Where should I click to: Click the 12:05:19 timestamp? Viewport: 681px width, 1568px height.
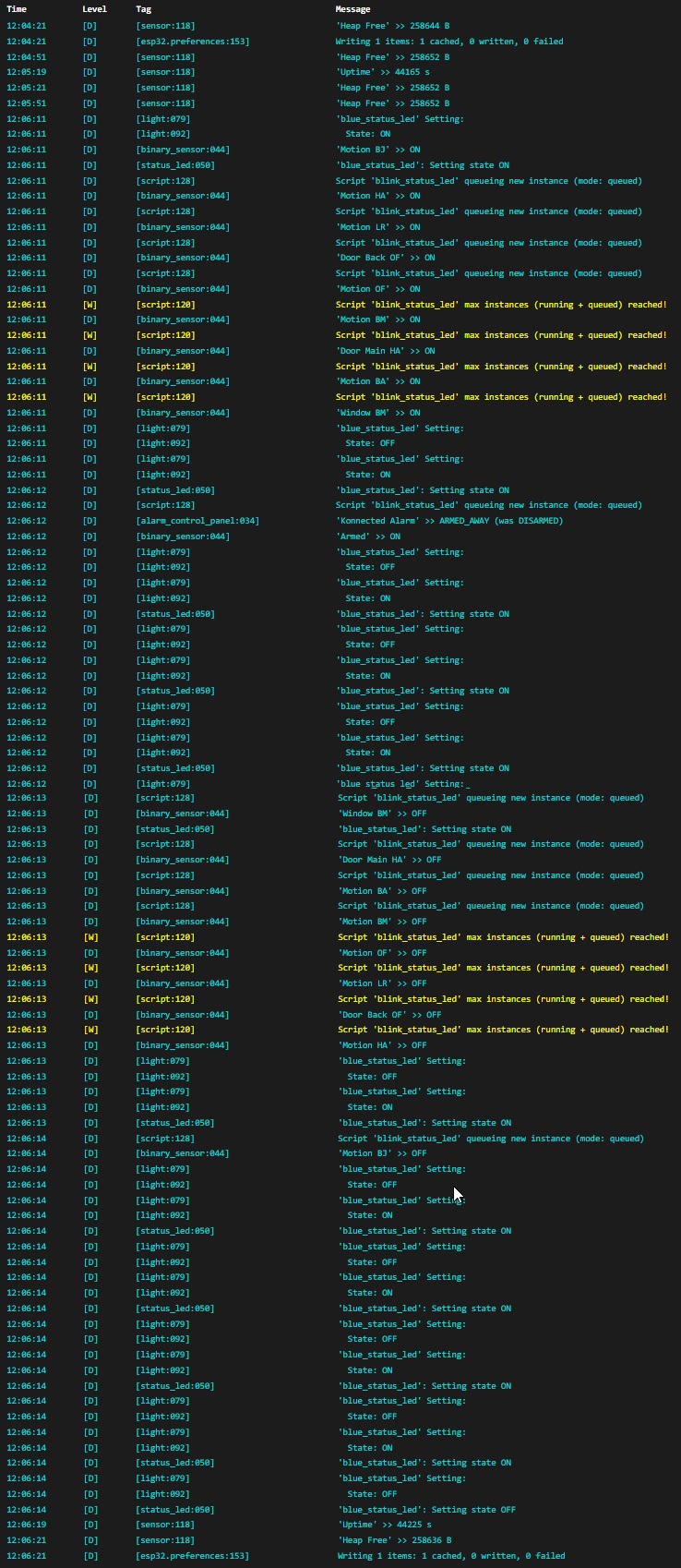click(x=26, y=72)
